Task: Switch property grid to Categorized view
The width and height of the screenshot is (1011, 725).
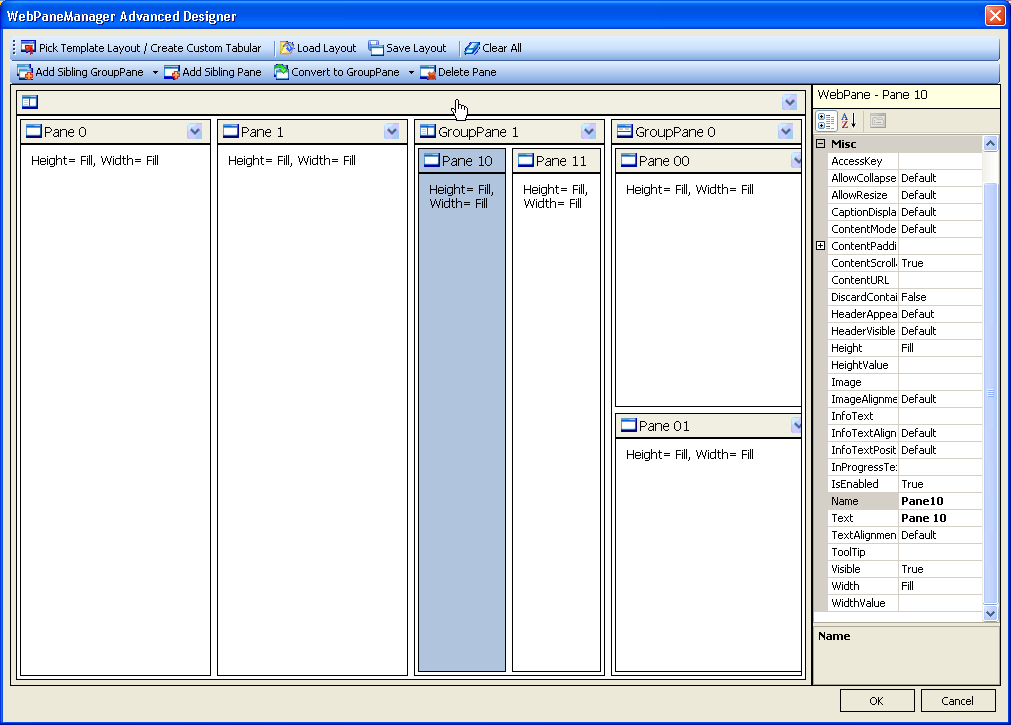Action: point(826,121)
